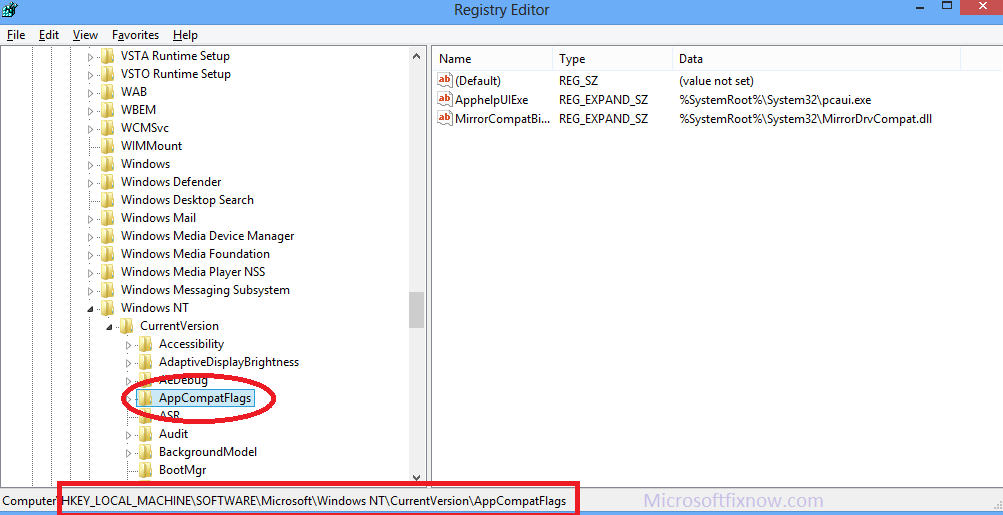The width and height of the screenshot is (1003, 515).
Task: Click the Audit folder icon
Action: 146,434
